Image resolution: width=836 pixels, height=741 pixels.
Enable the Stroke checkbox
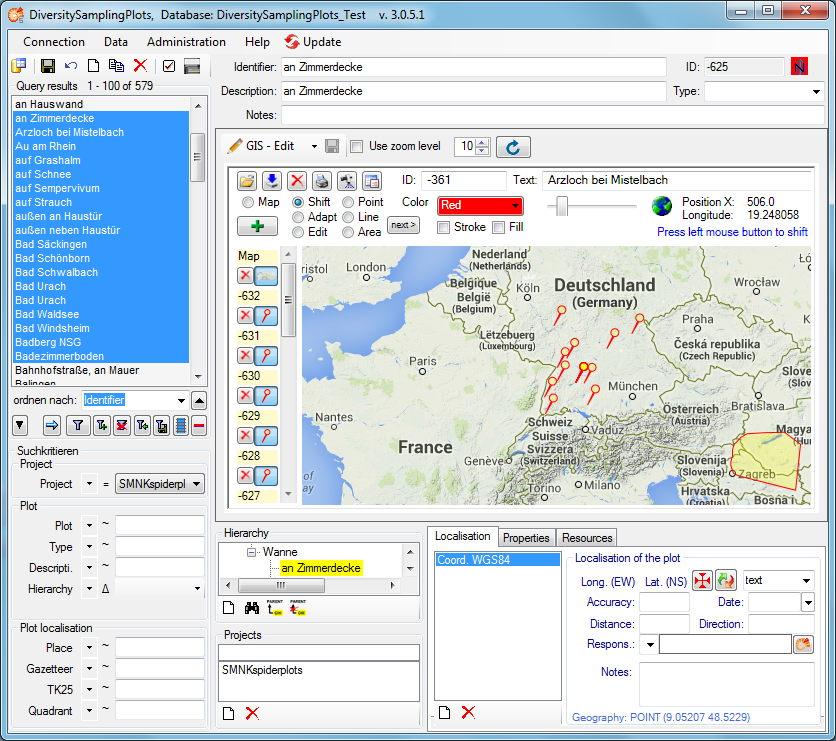point(443,228)
